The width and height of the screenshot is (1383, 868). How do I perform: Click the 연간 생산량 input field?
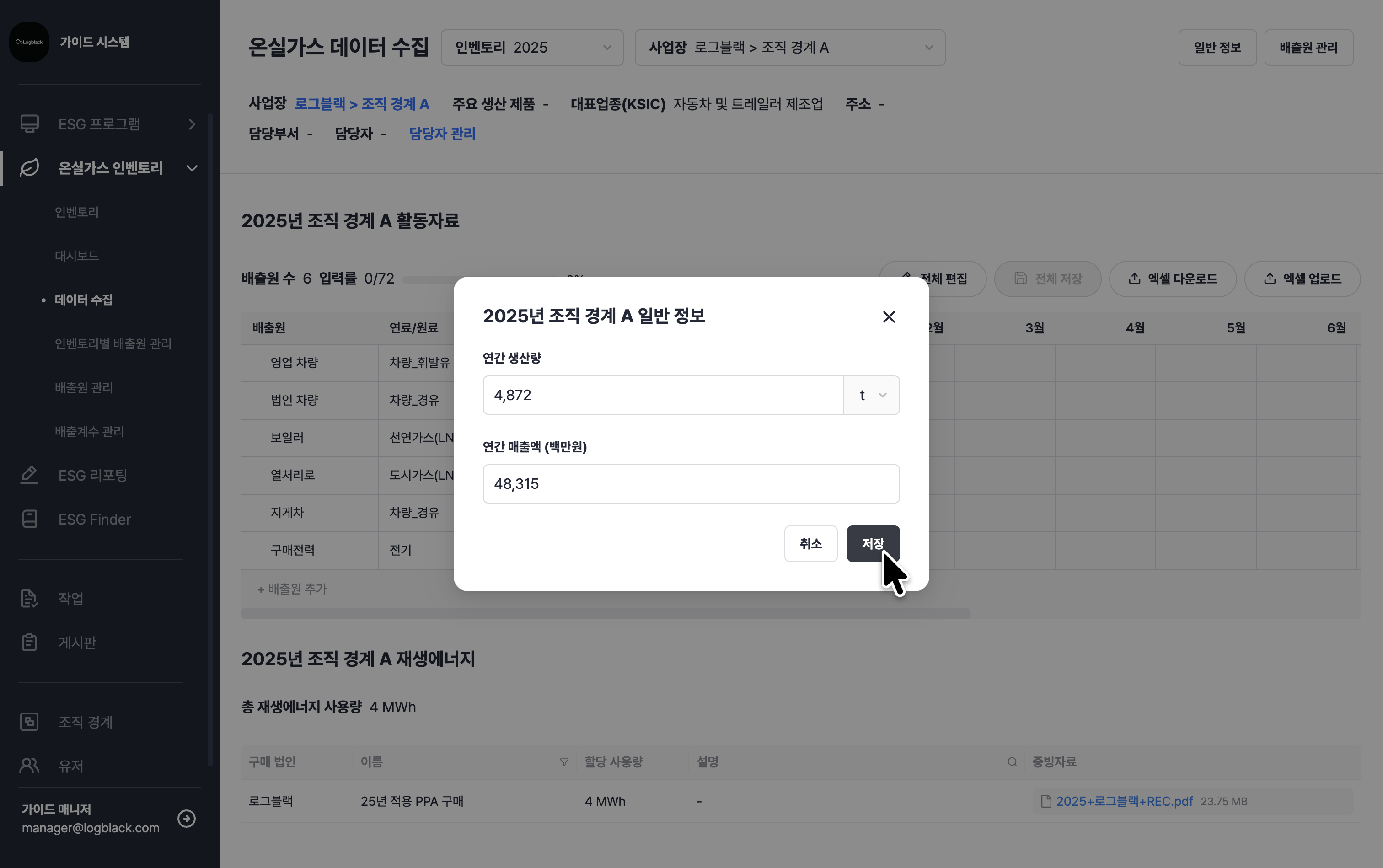[663, 395]
